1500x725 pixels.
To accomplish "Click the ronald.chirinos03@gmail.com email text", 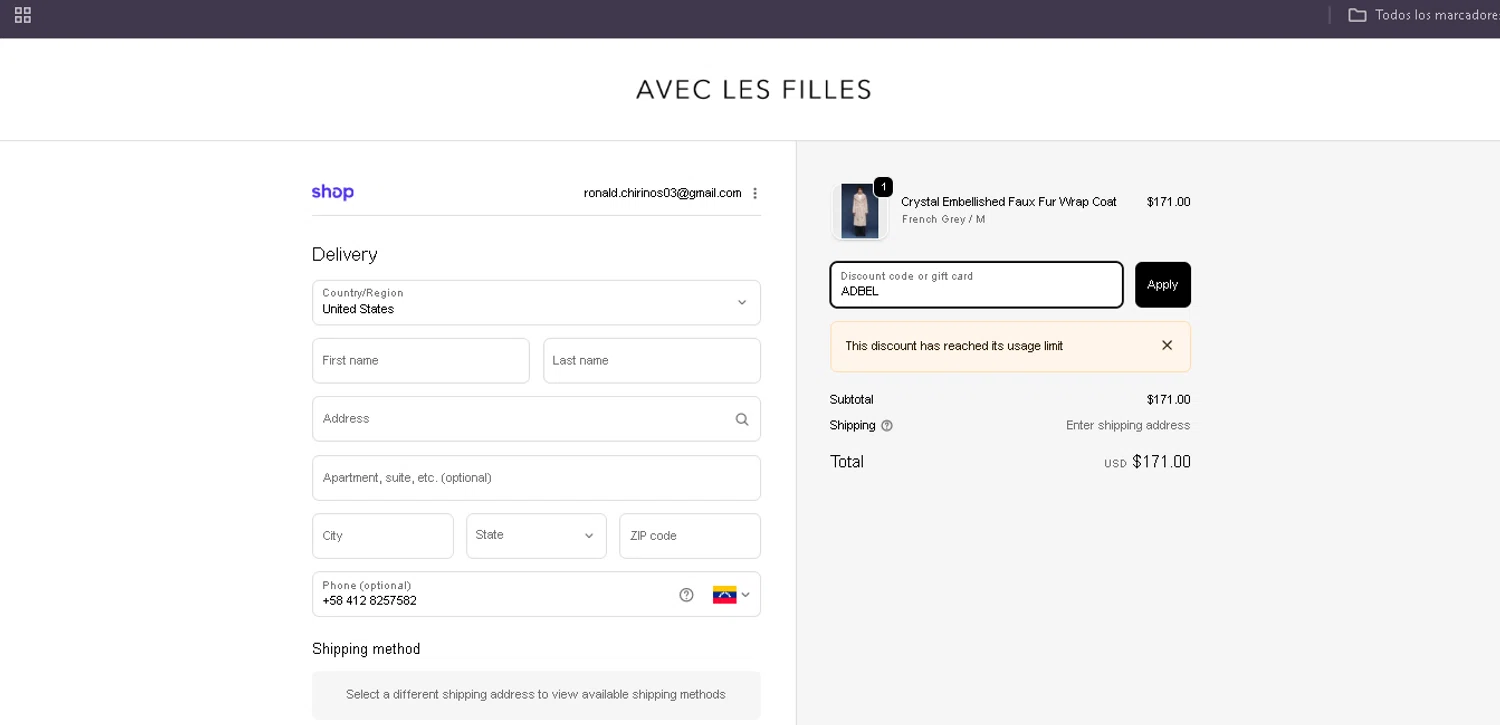I will click(x=663, y=193).
